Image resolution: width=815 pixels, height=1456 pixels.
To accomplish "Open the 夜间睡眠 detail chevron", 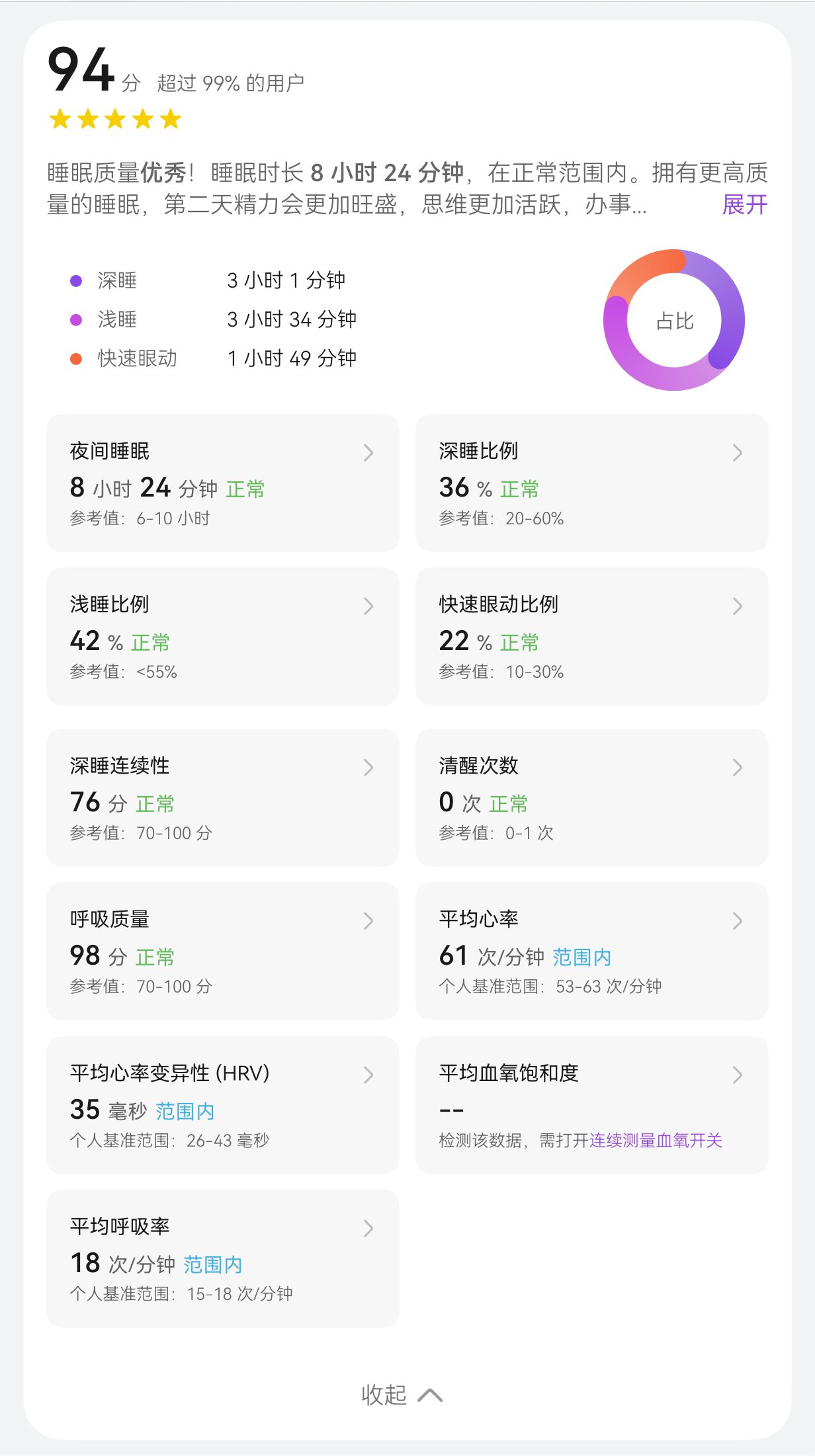I will [x=368, y=453].
